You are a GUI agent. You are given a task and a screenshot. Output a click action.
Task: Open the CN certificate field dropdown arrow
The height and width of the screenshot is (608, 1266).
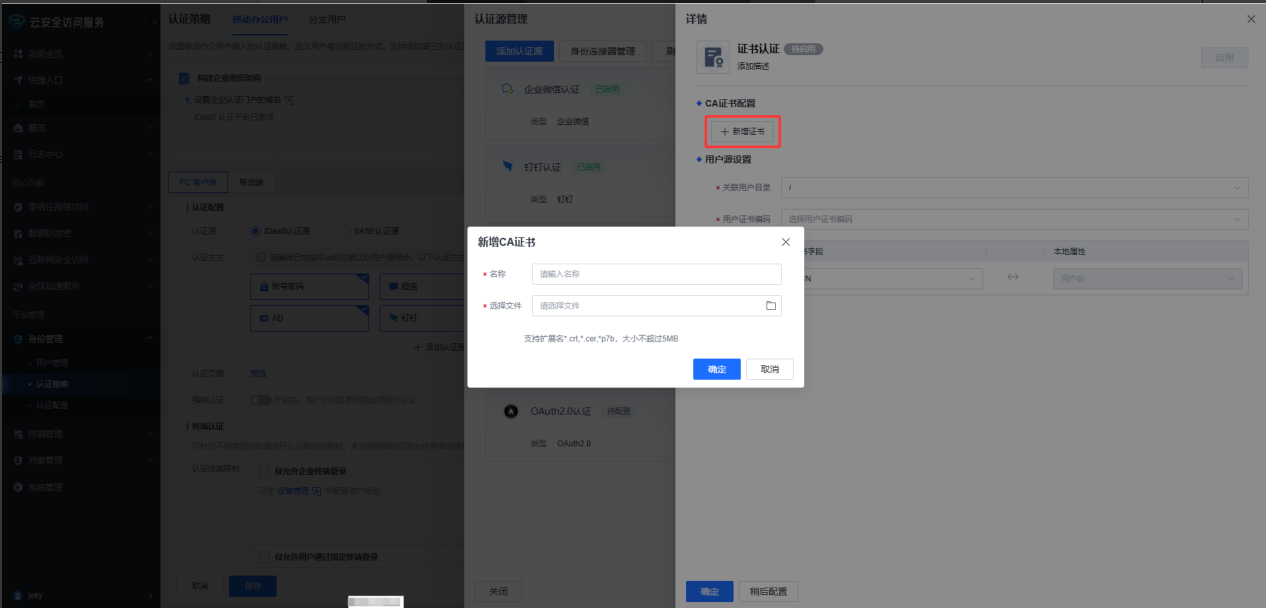point(971,279)
